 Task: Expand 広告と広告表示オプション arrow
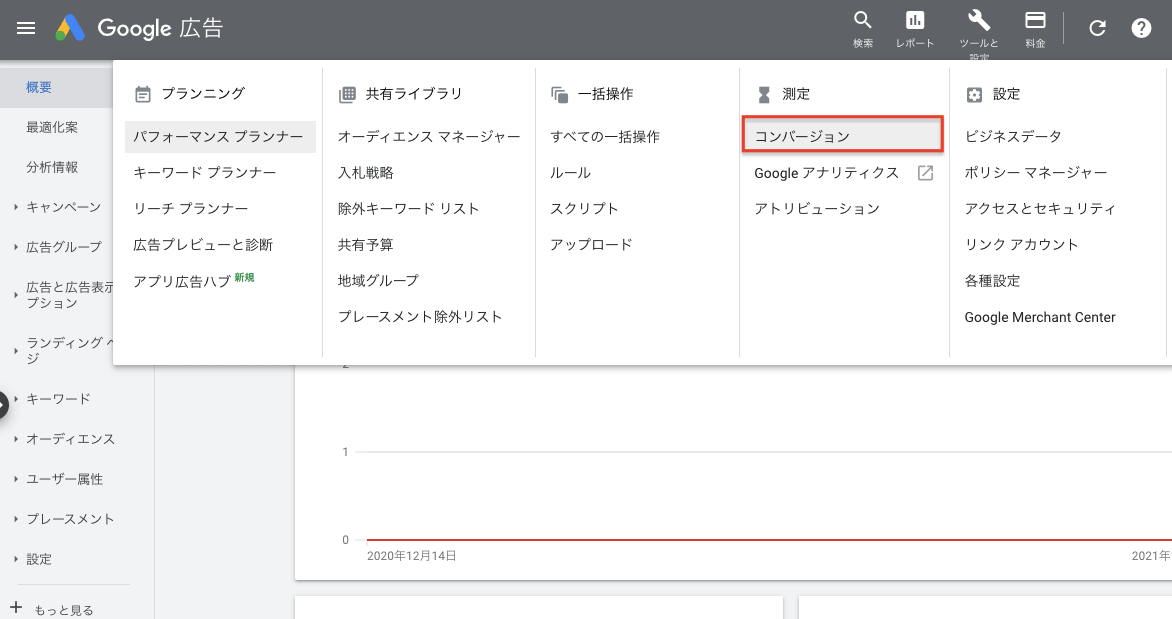point(16,295)
